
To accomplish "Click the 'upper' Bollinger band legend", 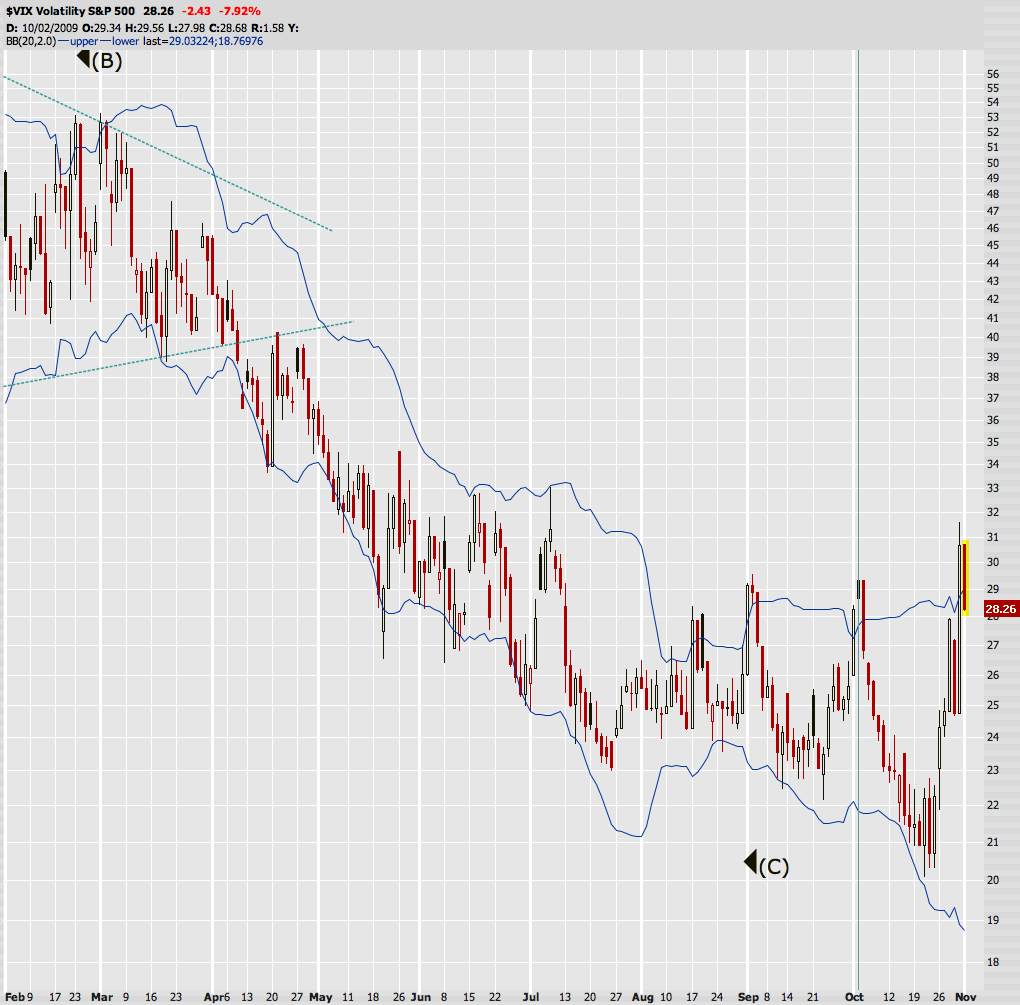I will pos(84,41).
